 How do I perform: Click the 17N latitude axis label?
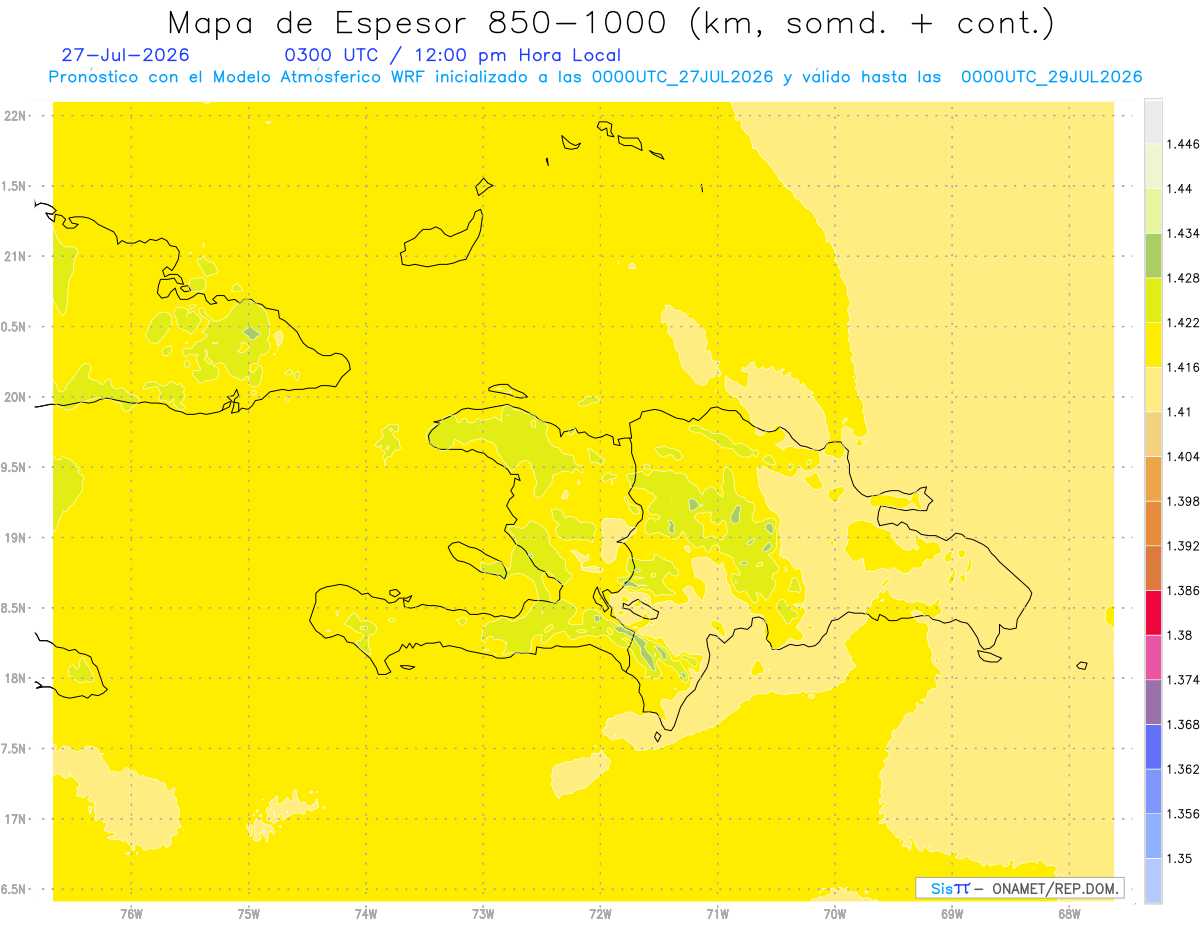pos(14,819)
